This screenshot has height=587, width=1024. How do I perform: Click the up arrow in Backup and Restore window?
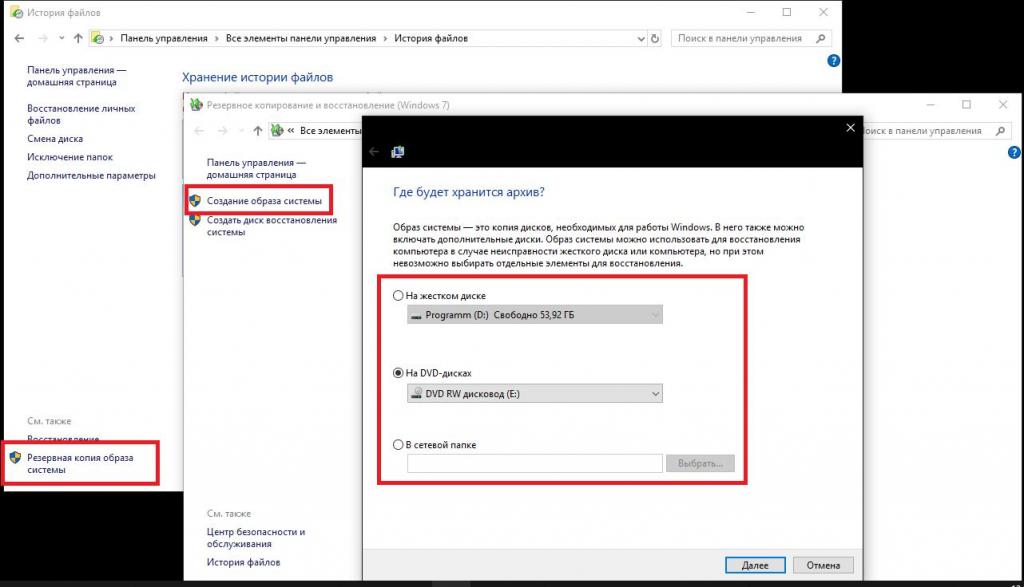point(258,131)
